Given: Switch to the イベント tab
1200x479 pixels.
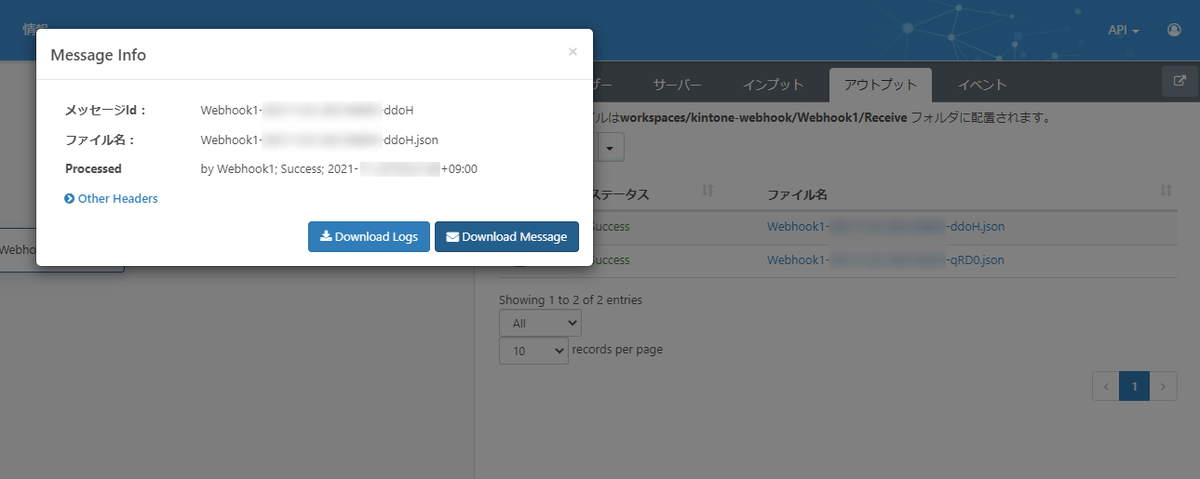Looking at the screenshot, I should (982, 85).
